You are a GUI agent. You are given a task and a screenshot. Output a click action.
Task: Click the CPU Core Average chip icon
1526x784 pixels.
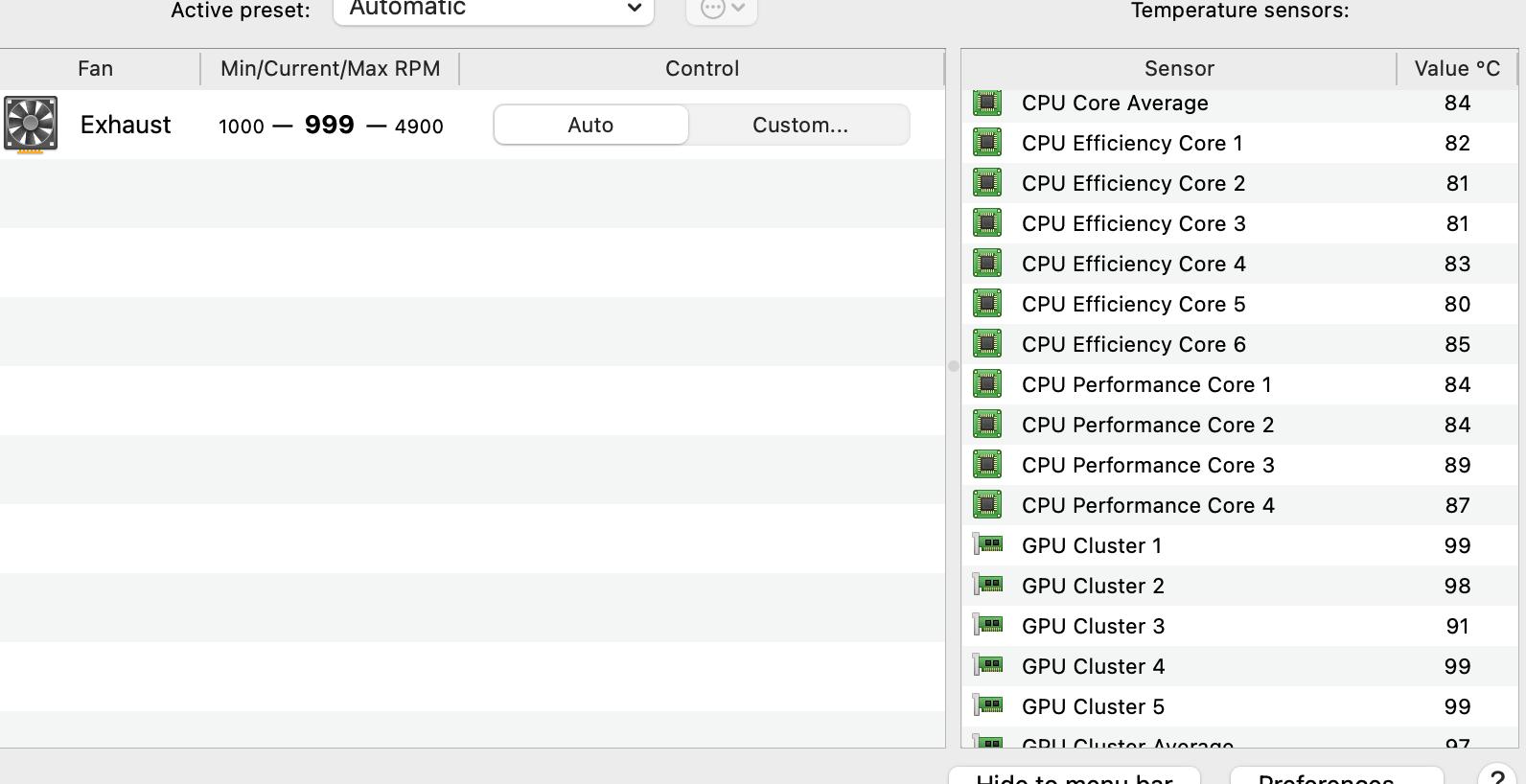click(x=987, y=103)
